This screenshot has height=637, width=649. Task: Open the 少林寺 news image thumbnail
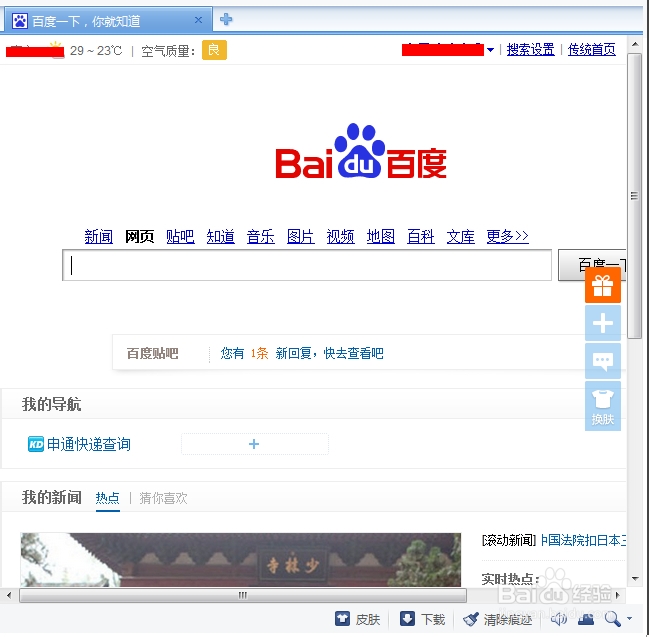240,560
